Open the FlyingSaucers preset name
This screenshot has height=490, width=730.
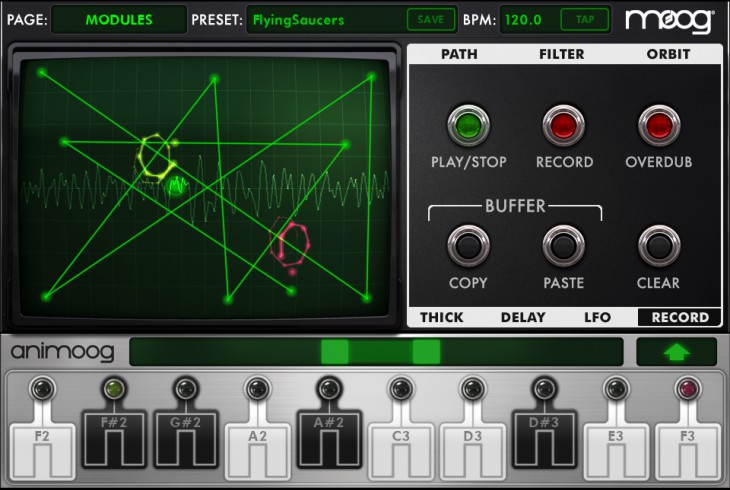(x=298, y=20)
